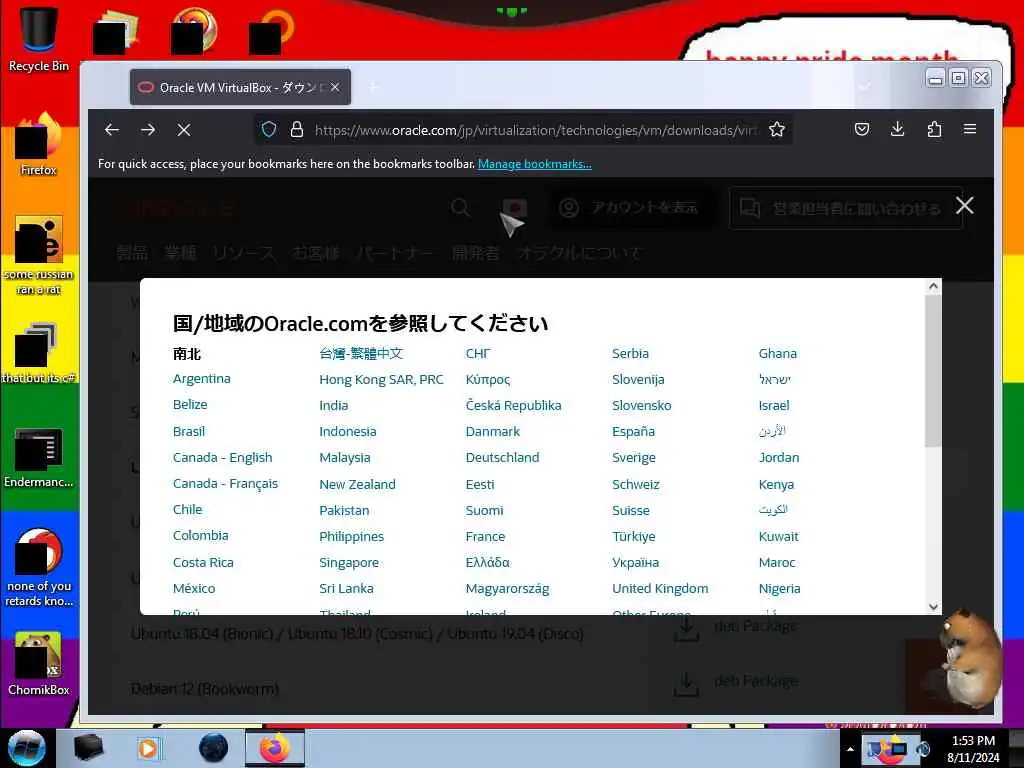The image size is (1024, 768).
Task: Open the 'none of you retards kno...' desktop icon
Action: [x=39, y=567]
